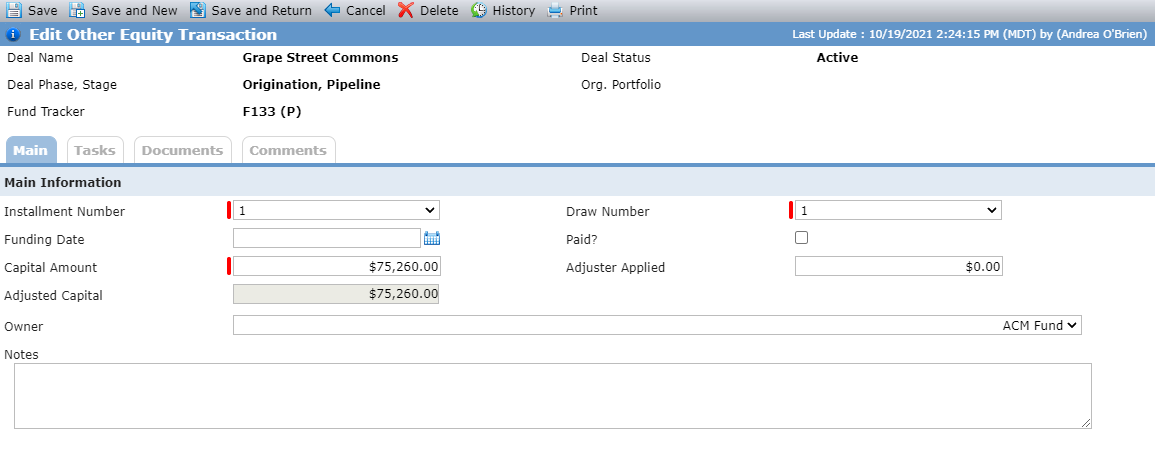Click the blue info icon in header
The height and width of the screenshot is (450, 1155).
[13, 35]
